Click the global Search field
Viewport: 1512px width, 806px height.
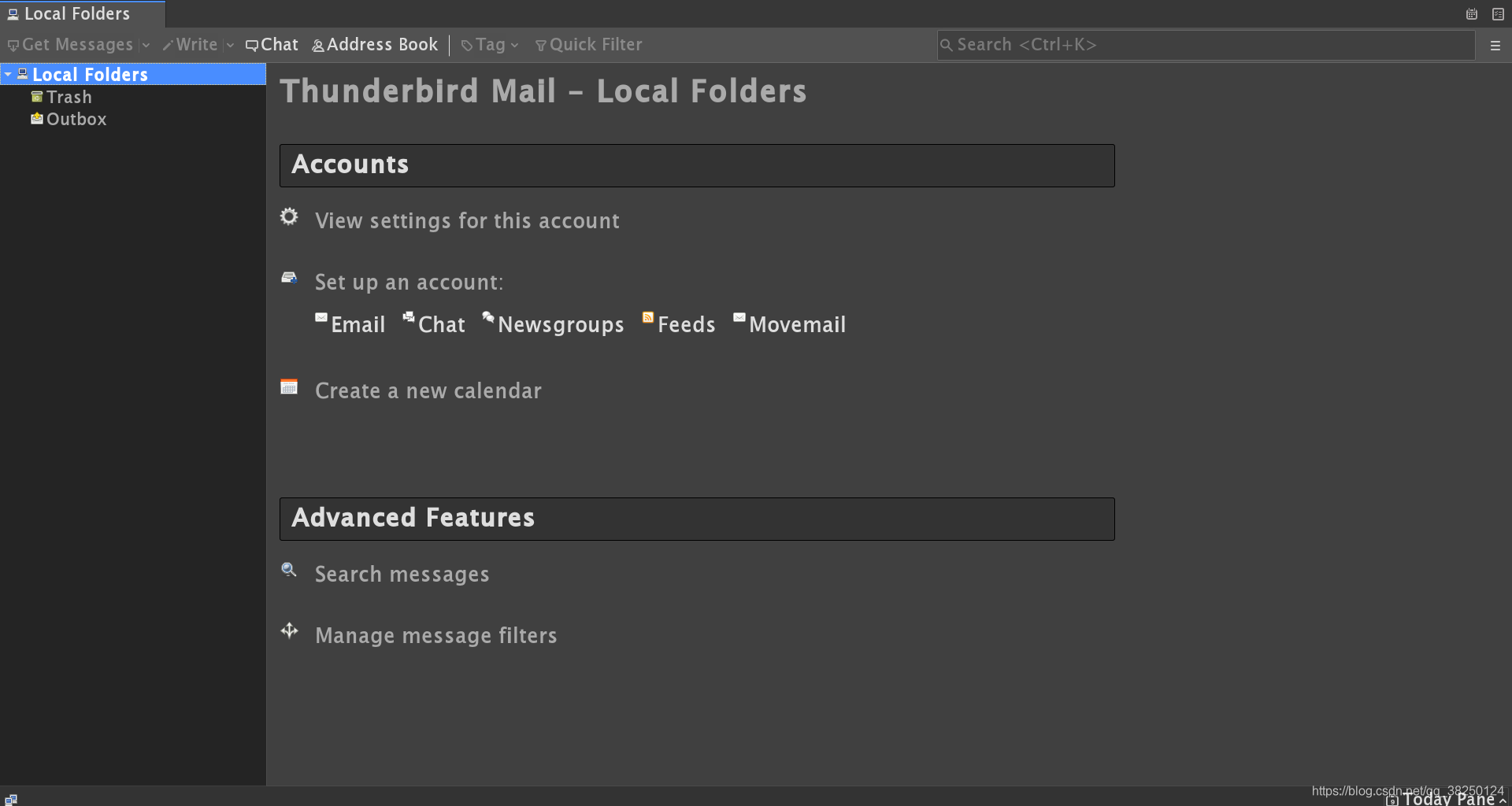tap(1206, 45)
